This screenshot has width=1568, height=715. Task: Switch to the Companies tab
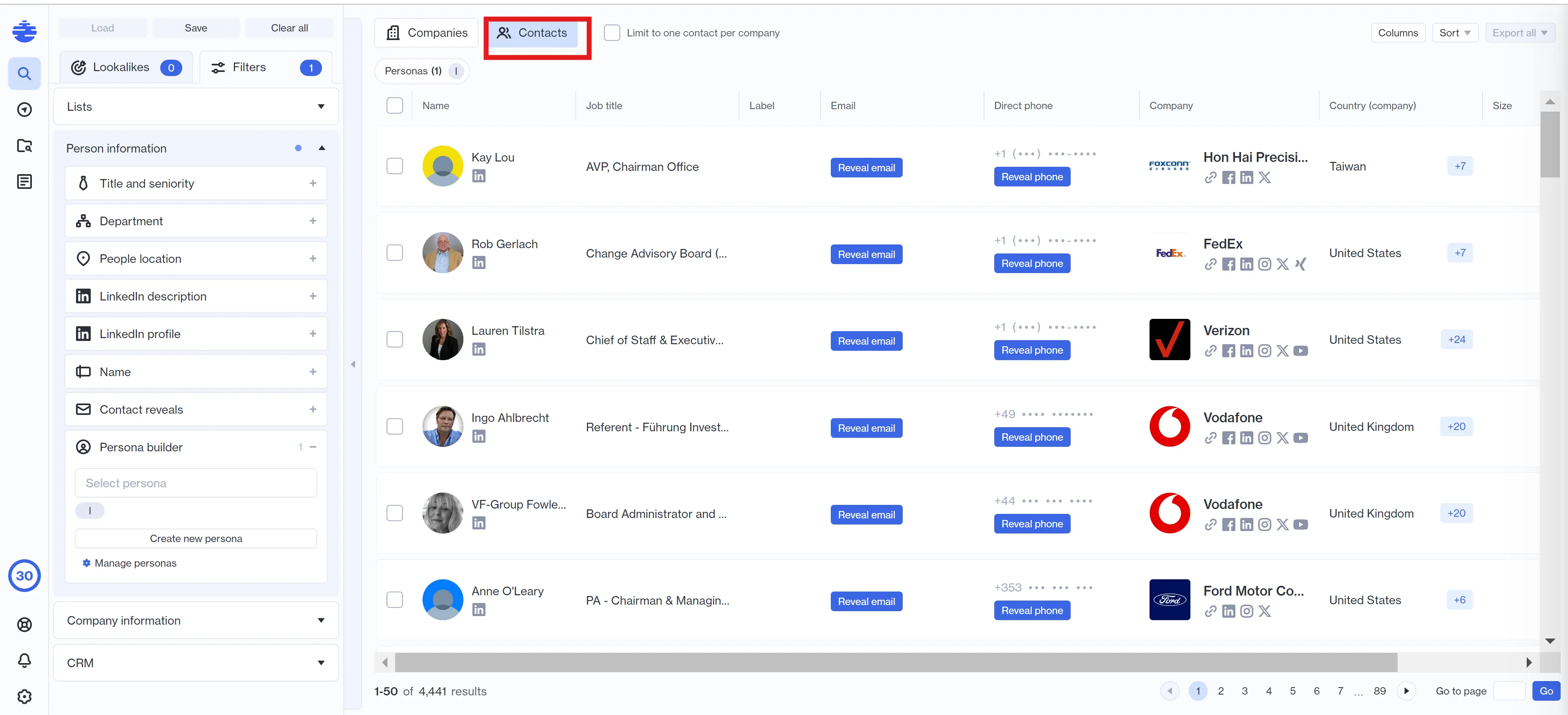pos(427,33)
